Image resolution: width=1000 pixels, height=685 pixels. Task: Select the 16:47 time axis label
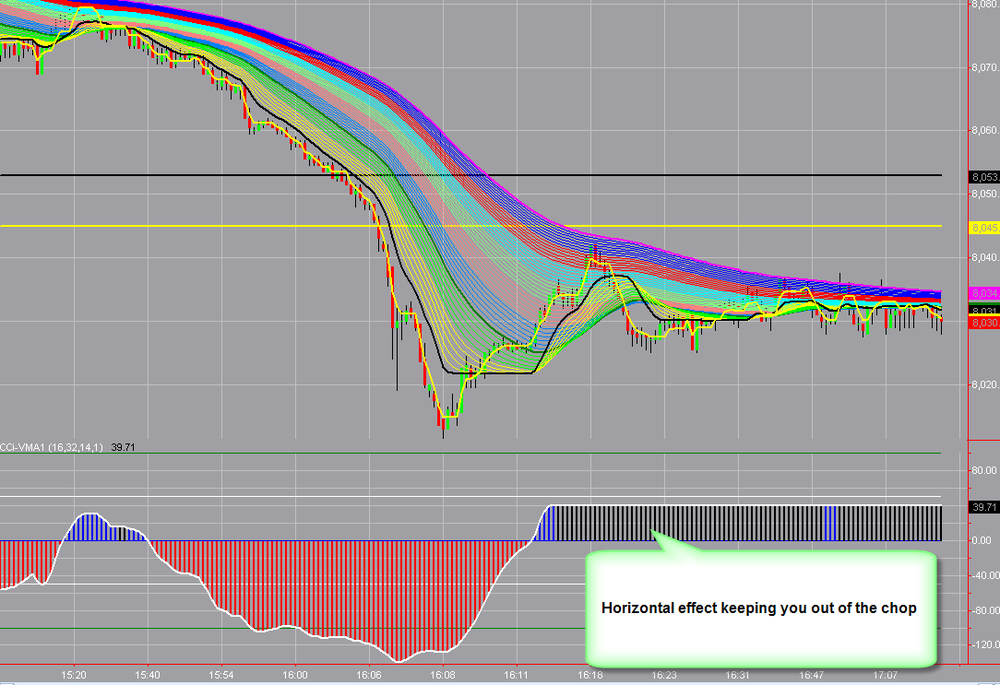click(812, 675)
